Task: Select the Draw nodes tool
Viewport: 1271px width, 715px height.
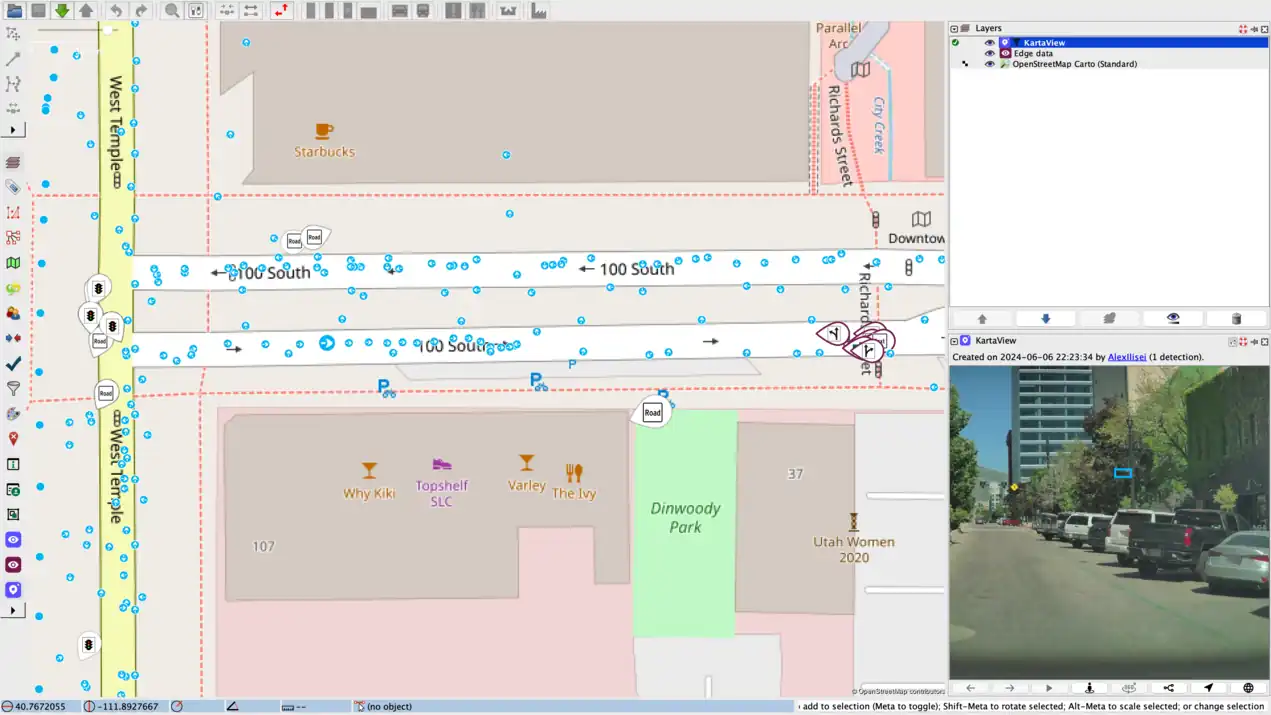Action: coord(13,59)
